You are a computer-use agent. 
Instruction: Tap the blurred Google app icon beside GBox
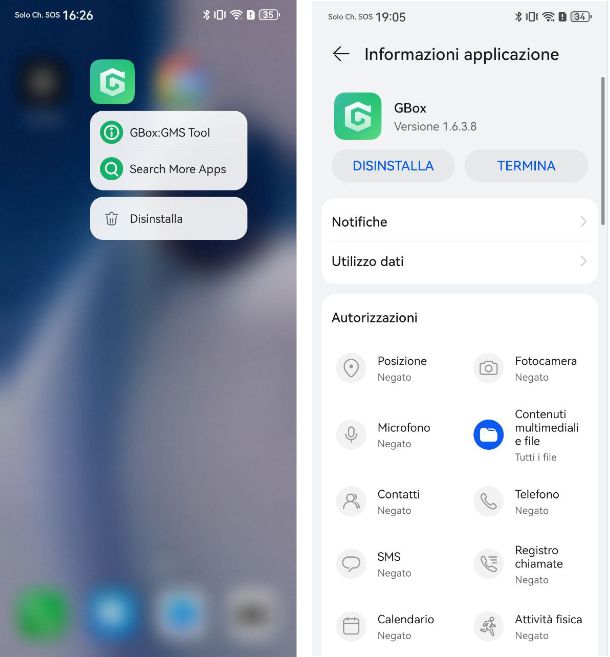(x=182, y=82)
